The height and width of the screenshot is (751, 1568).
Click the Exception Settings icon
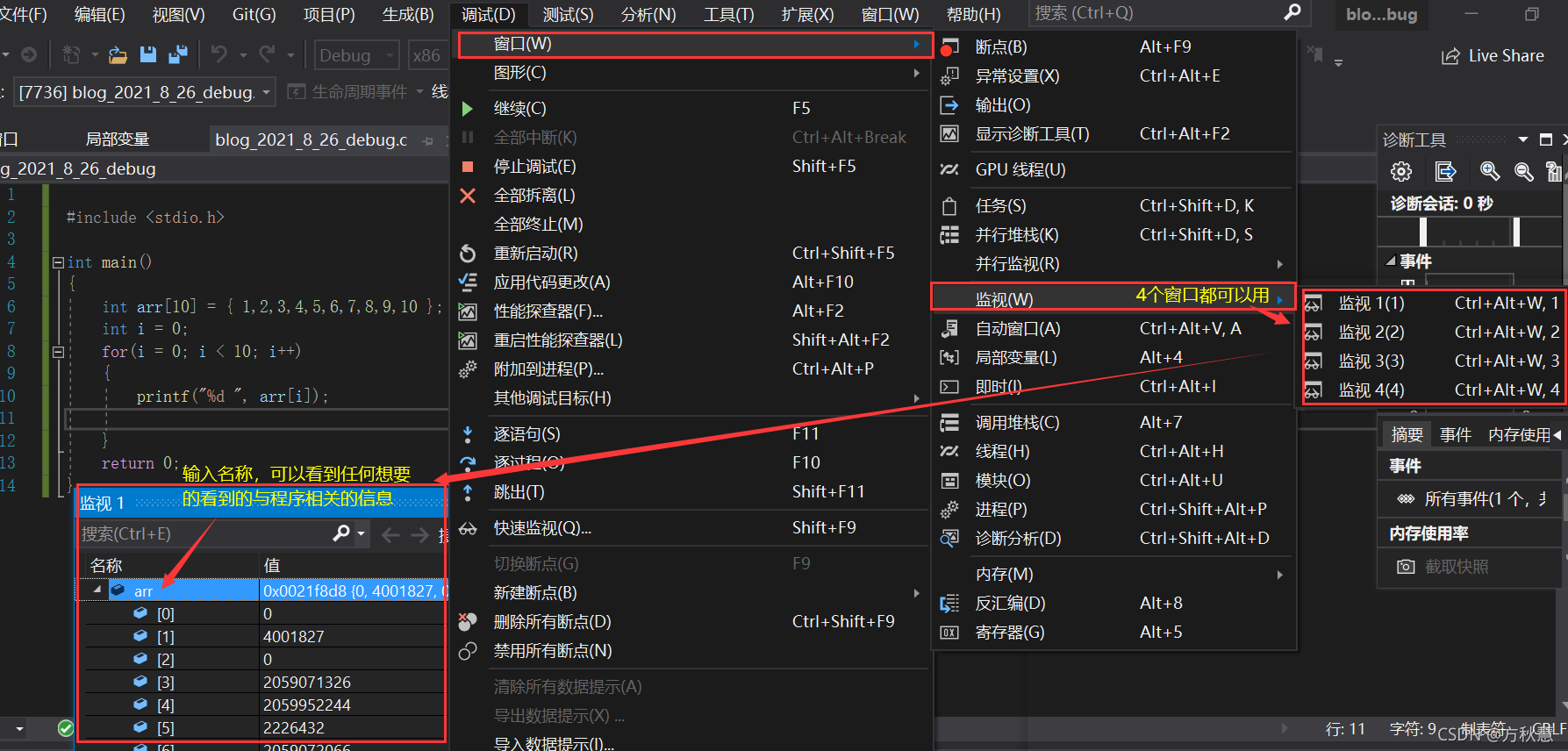point(949,76)
